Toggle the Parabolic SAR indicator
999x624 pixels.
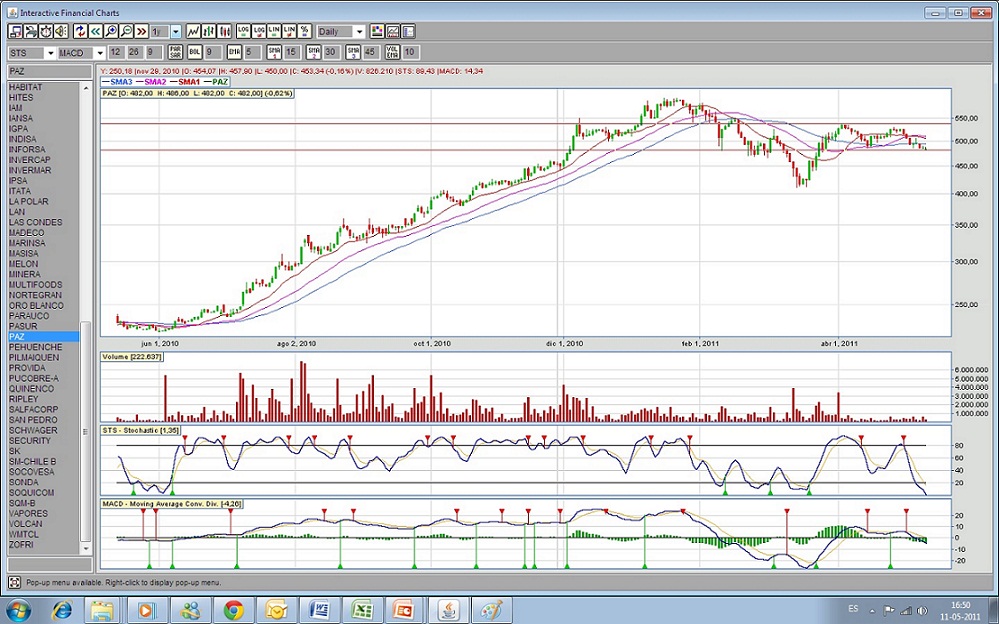point(174,52)
